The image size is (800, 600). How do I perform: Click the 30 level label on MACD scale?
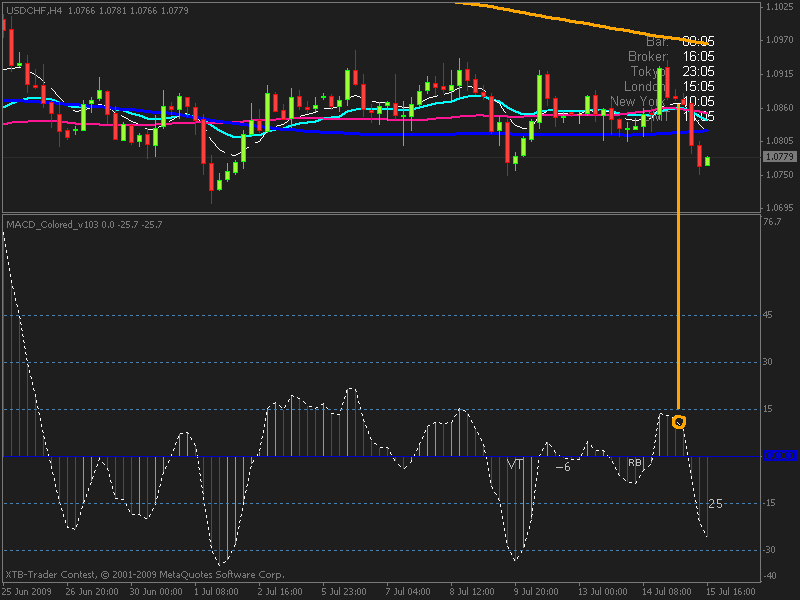point(768,362)
